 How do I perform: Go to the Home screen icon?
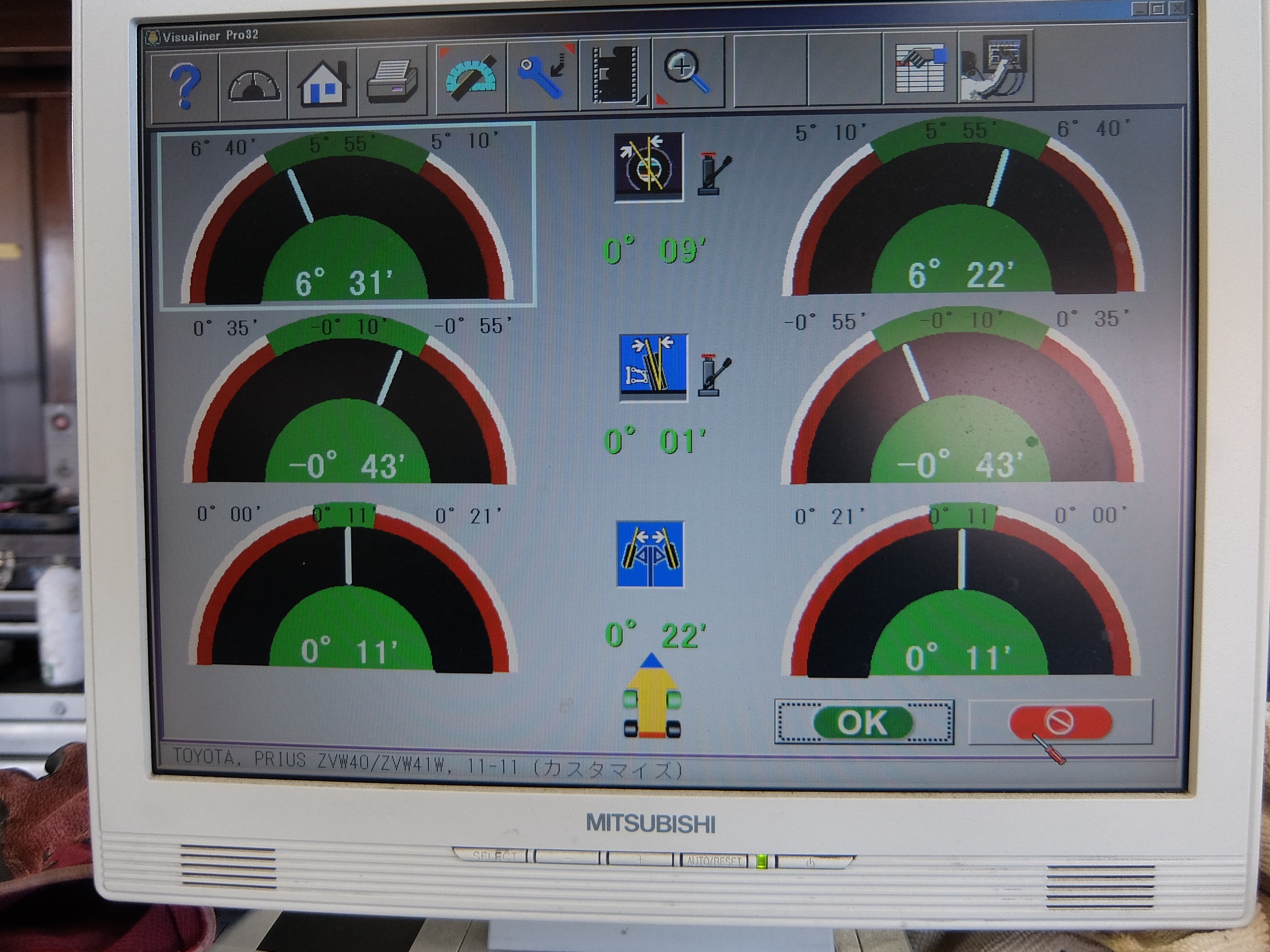[323, 83]
